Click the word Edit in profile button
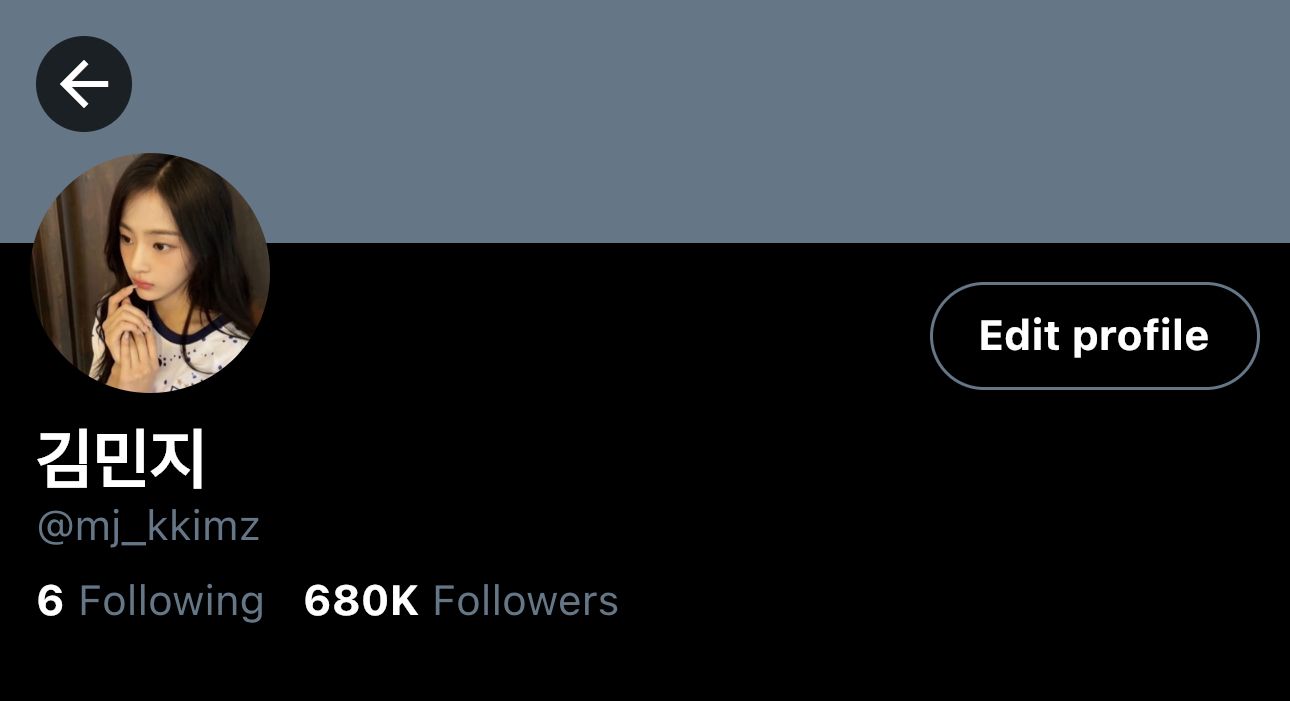Screen dimensions: 1290x701 pos(1018,335)
